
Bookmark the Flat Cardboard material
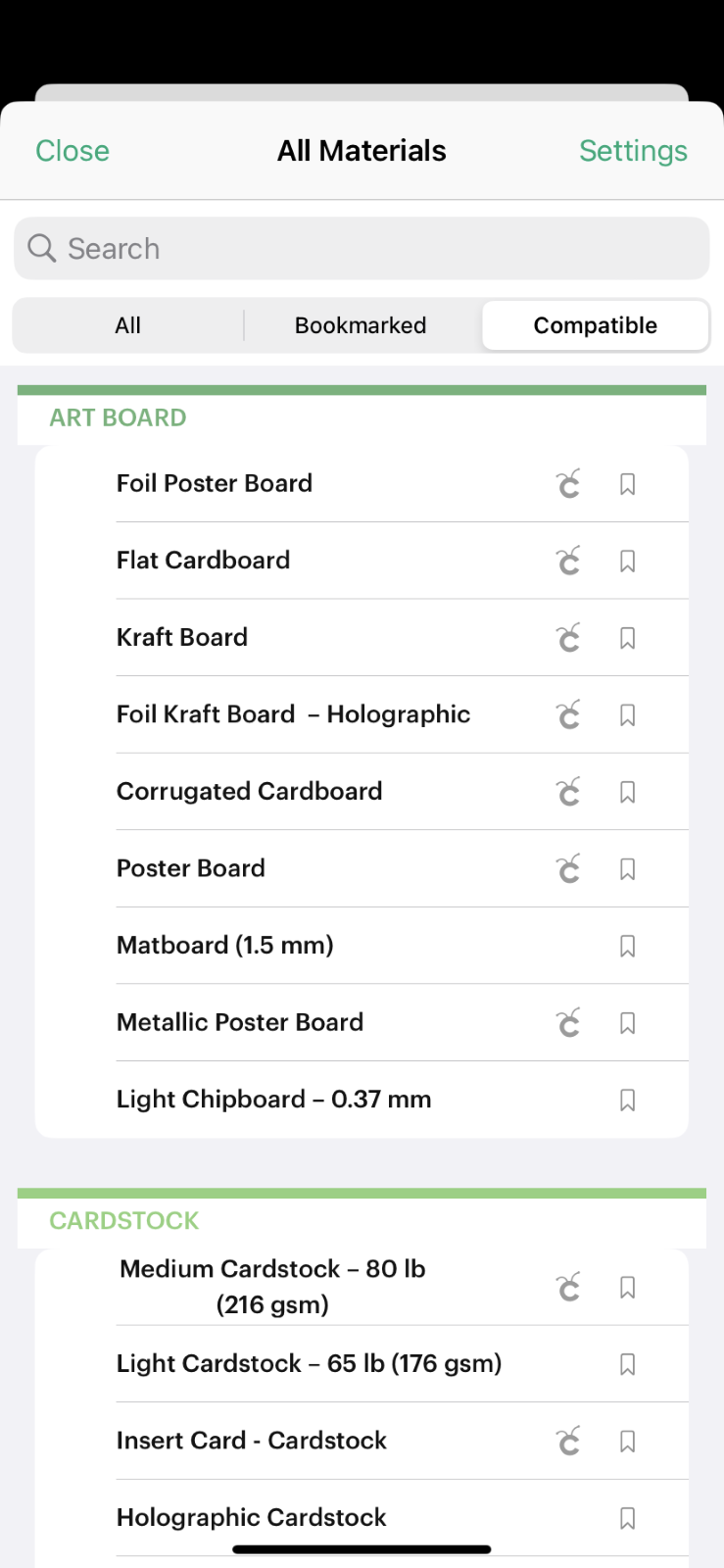pyautogui.click(x=628, y=562)
